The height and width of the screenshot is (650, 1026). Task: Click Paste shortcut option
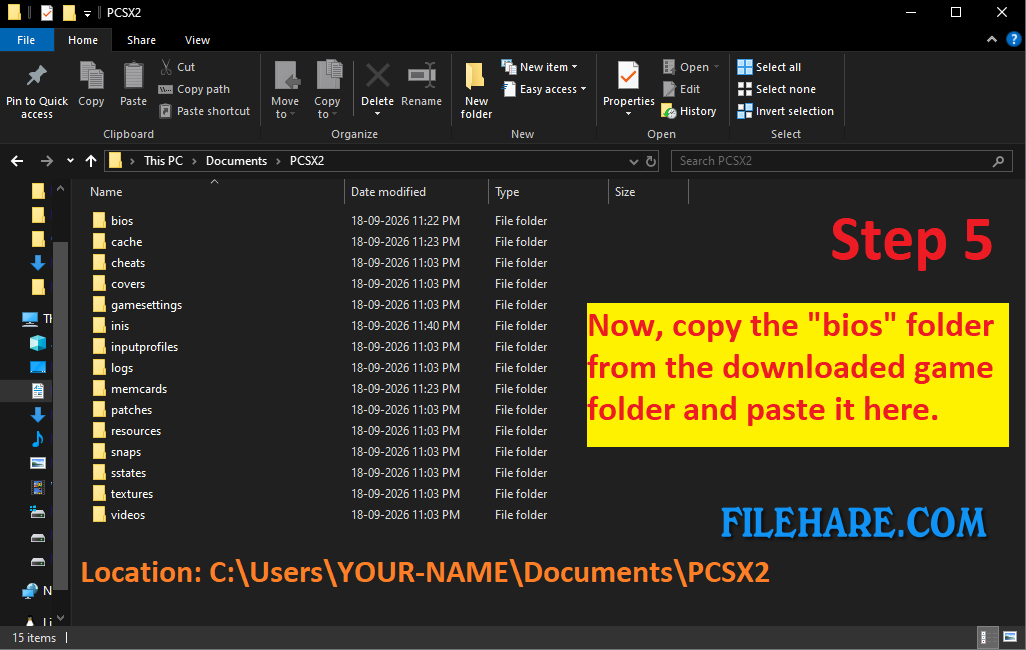204,111
